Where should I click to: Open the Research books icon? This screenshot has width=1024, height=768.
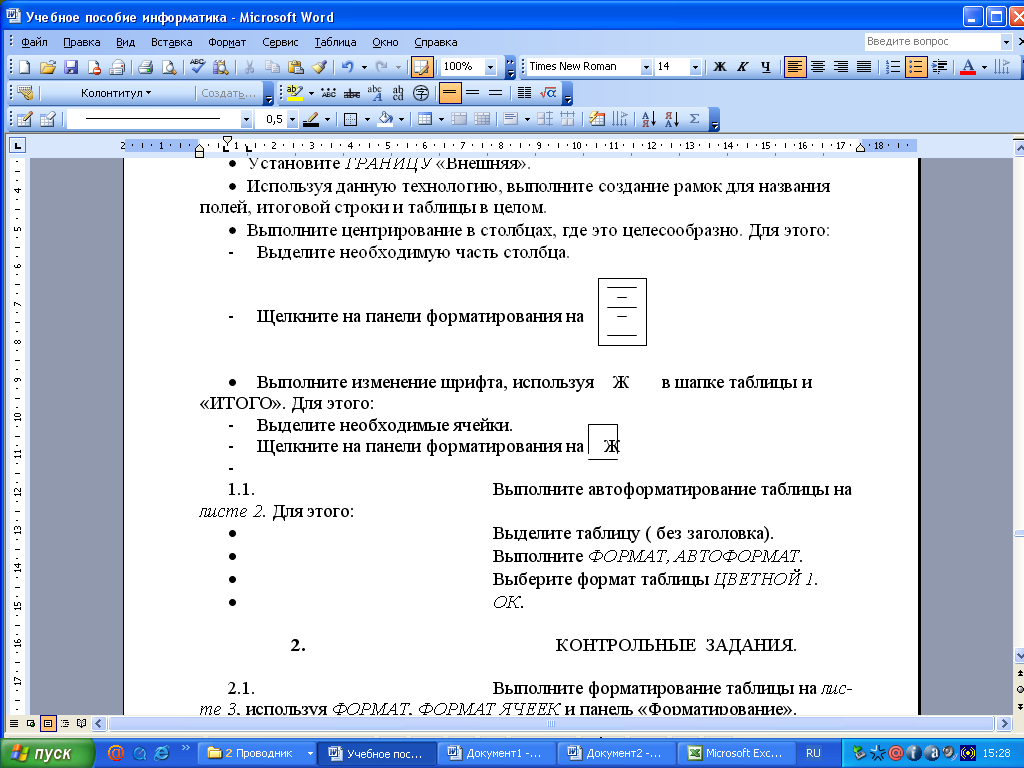[x=221, y=67]
